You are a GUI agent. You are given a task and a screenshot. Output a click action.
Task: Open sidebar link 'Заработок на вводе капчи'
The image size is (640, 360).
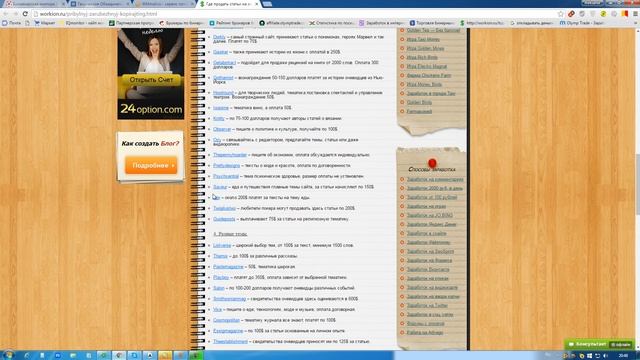pyautogui.click(x=433, y=296)
